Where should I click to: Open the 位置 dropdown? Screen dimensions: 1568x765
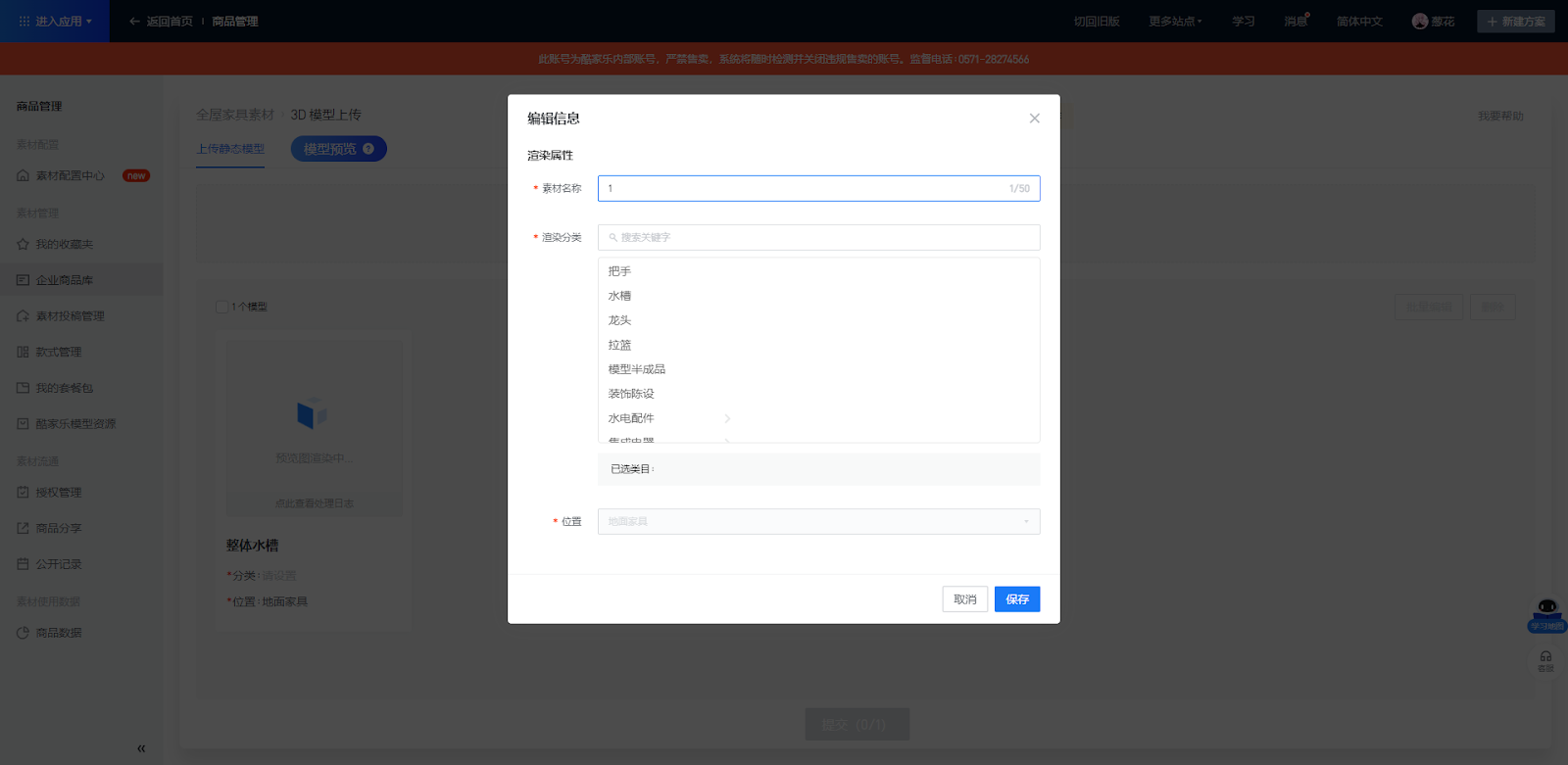pos(818,521)
